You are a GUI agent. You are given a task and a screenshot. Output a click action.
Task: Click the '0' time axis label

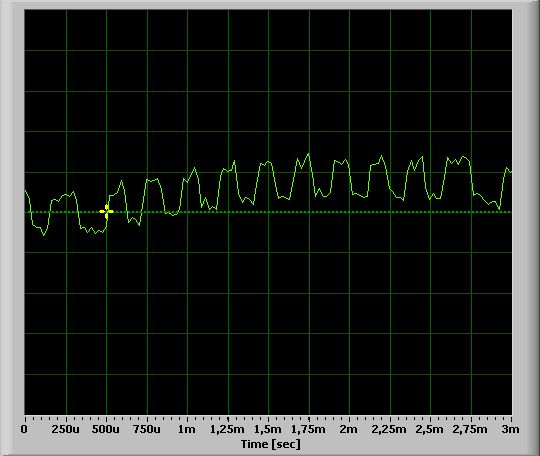pos(24,429)
